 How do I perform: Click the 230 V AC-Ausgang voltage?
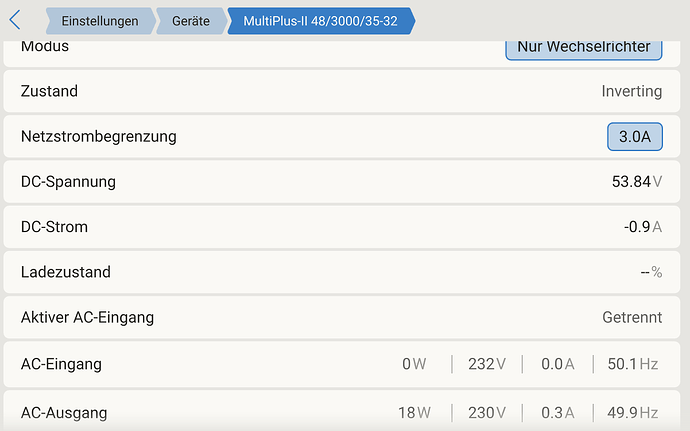pyautogui.click(x=487, y=413)
